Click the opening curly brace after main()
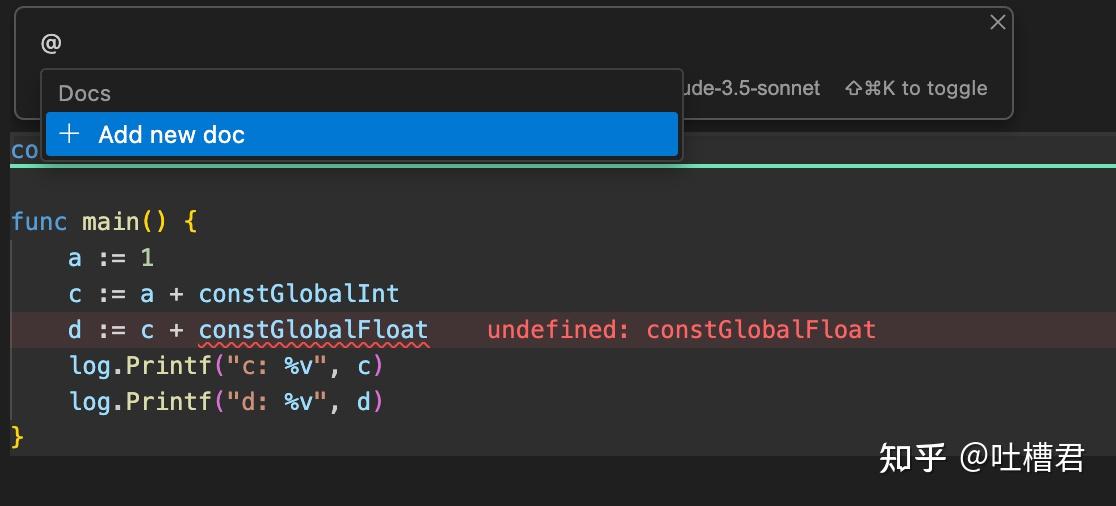The width and height of the screenshot is (1116, 506). [x=191, y=221]
